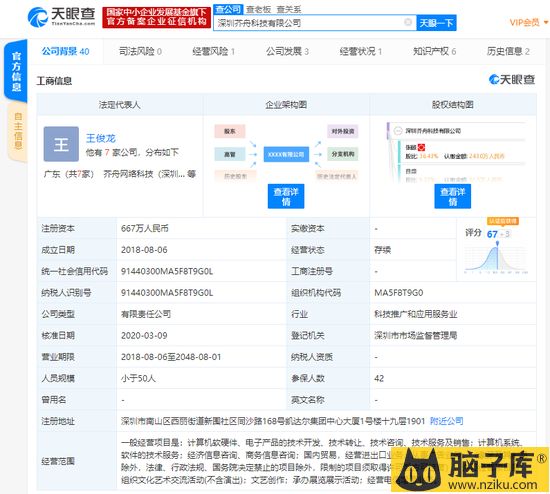Open the 王俊龙 legal representative link

tap(101, 138)
